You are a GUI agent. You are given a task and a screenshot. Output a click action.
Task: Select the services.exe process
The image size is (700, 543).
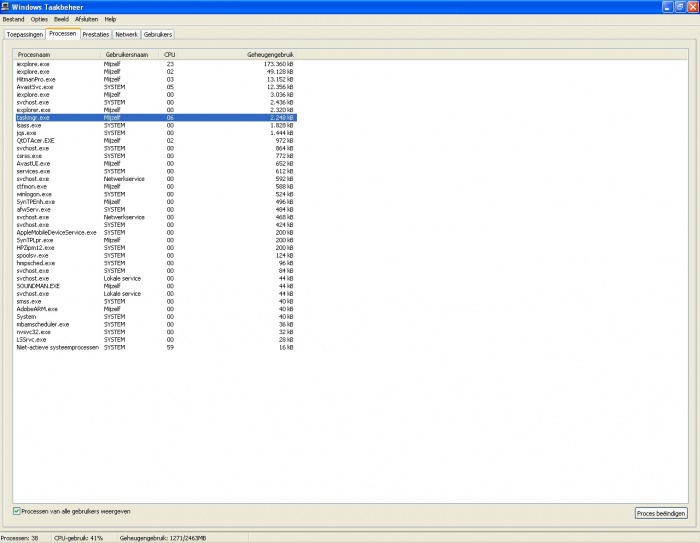pos(155,171)
